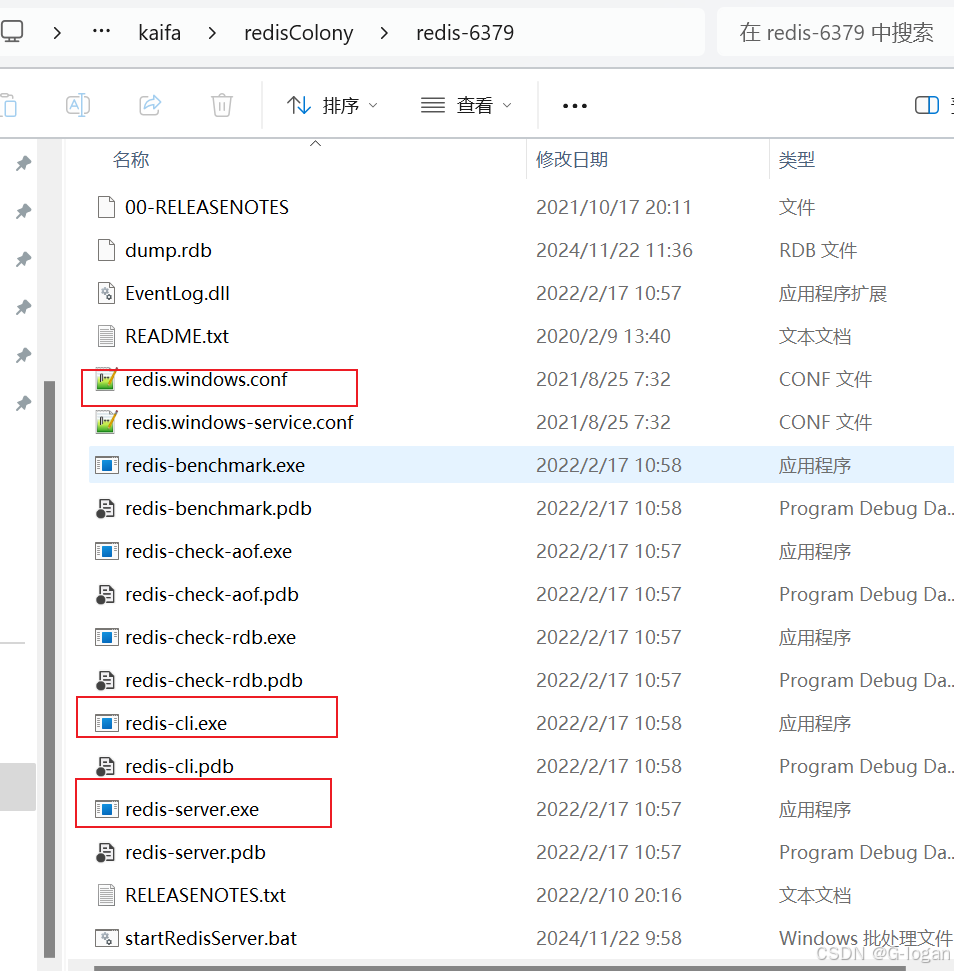This screenshot has width=954, height=971.
Task: Sort by the 名称 column header
Action: click(x=131, y=160)
